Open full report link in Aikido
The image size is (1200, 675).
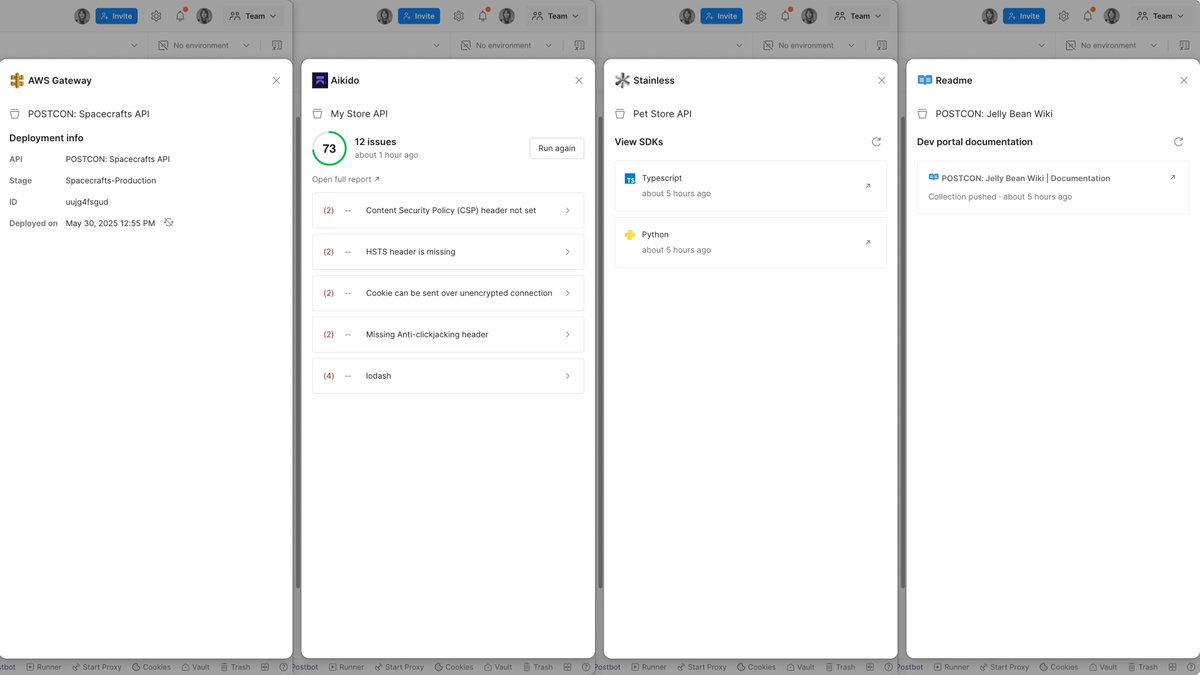pyautogui.click(x=346, y=180)
